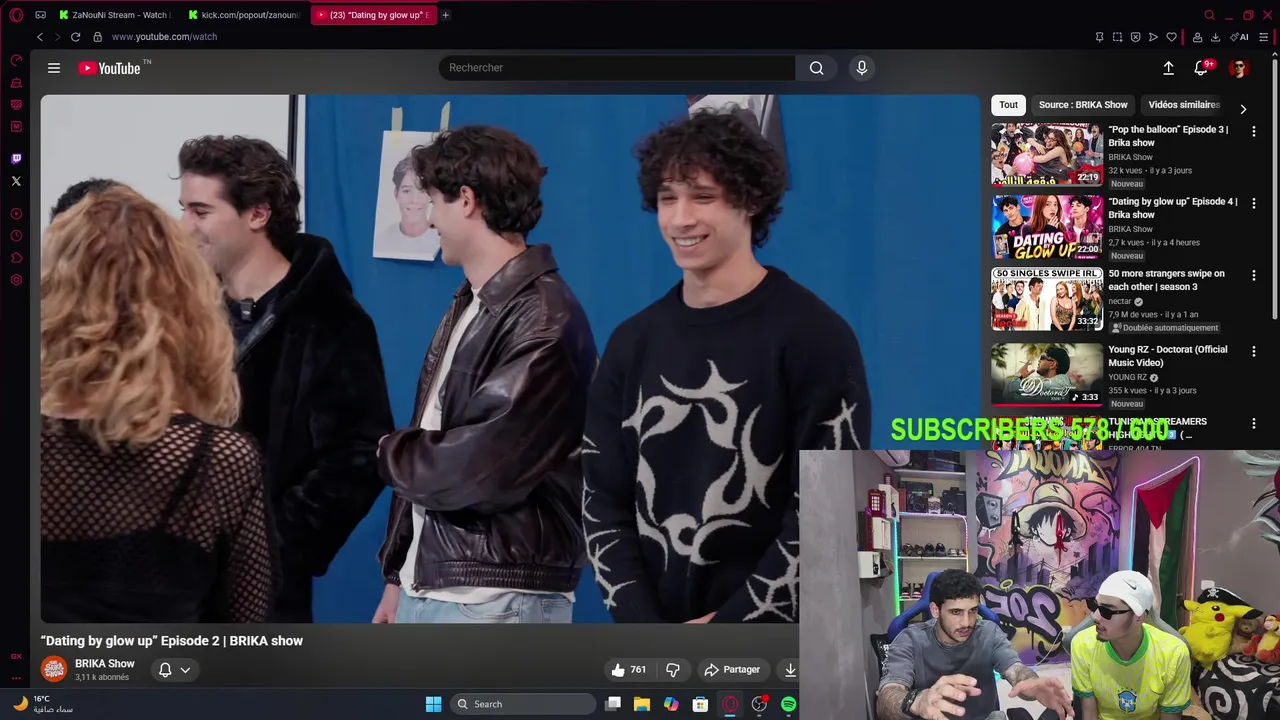
Task: Open Windows Start menu
Action: pos(433,704)
